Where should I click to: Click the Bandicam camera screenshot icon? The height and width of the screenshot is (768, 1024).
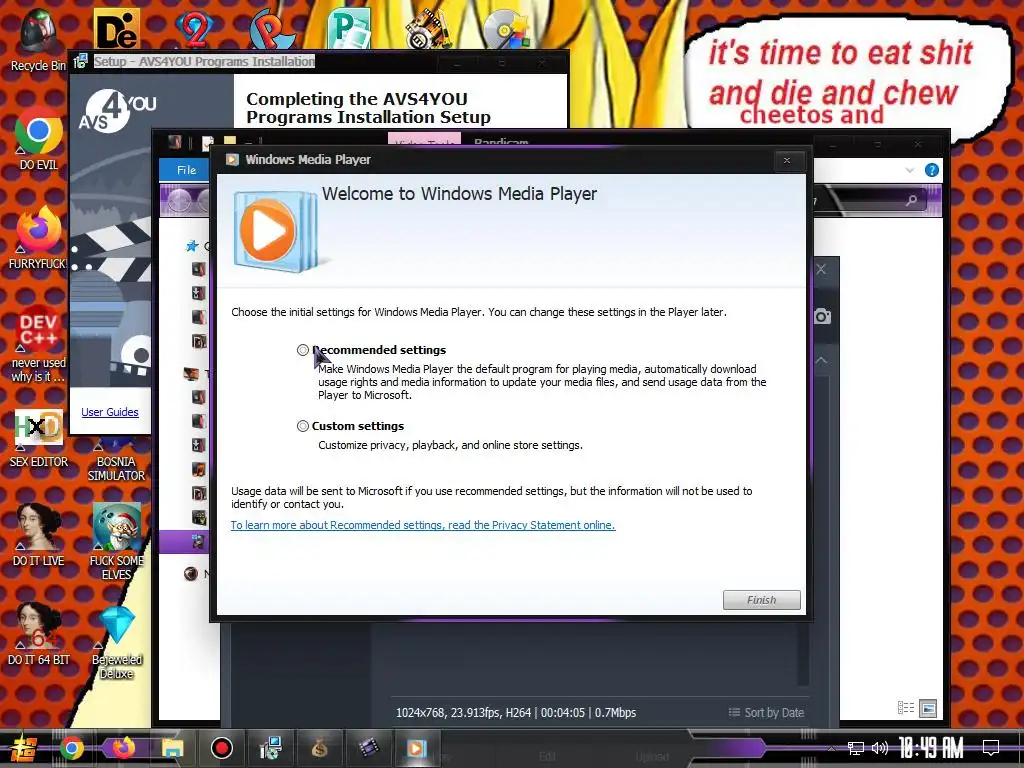(x=823, y=317)
